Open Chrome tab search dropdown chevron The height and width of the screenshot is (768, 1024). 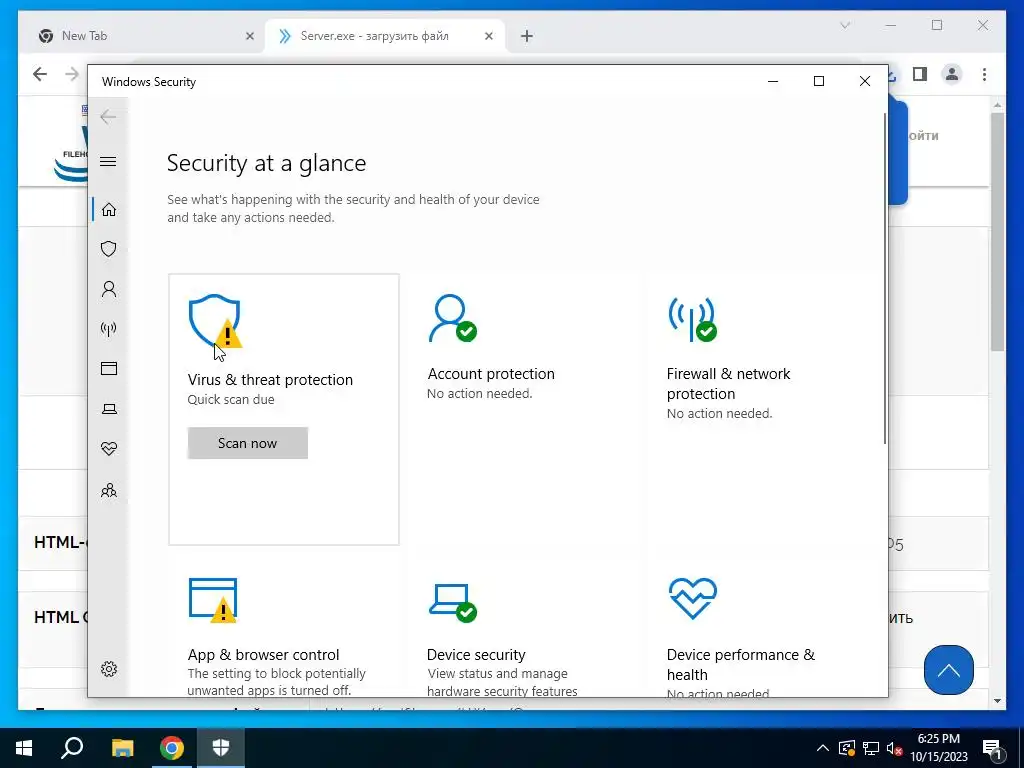coord(845,25)
